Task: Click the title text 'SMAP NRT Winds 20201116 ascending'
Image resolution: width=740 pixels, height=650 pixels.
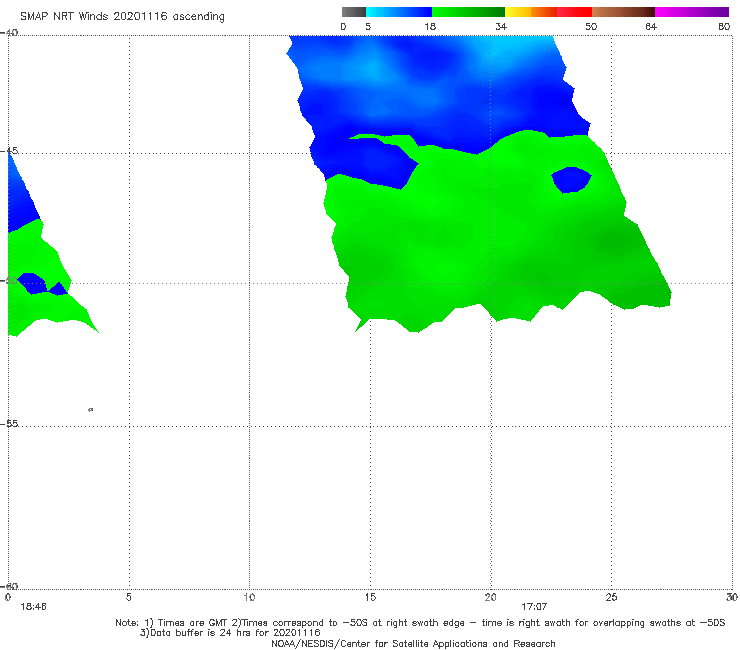Action: [122, 17]
